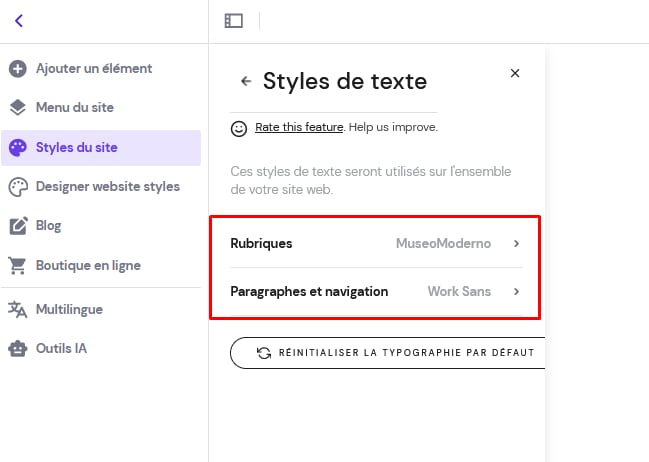The width and height of the screenshot is (649, 462).
Task: Click the smiley feedback icon
Action: (x=239, y=128)
